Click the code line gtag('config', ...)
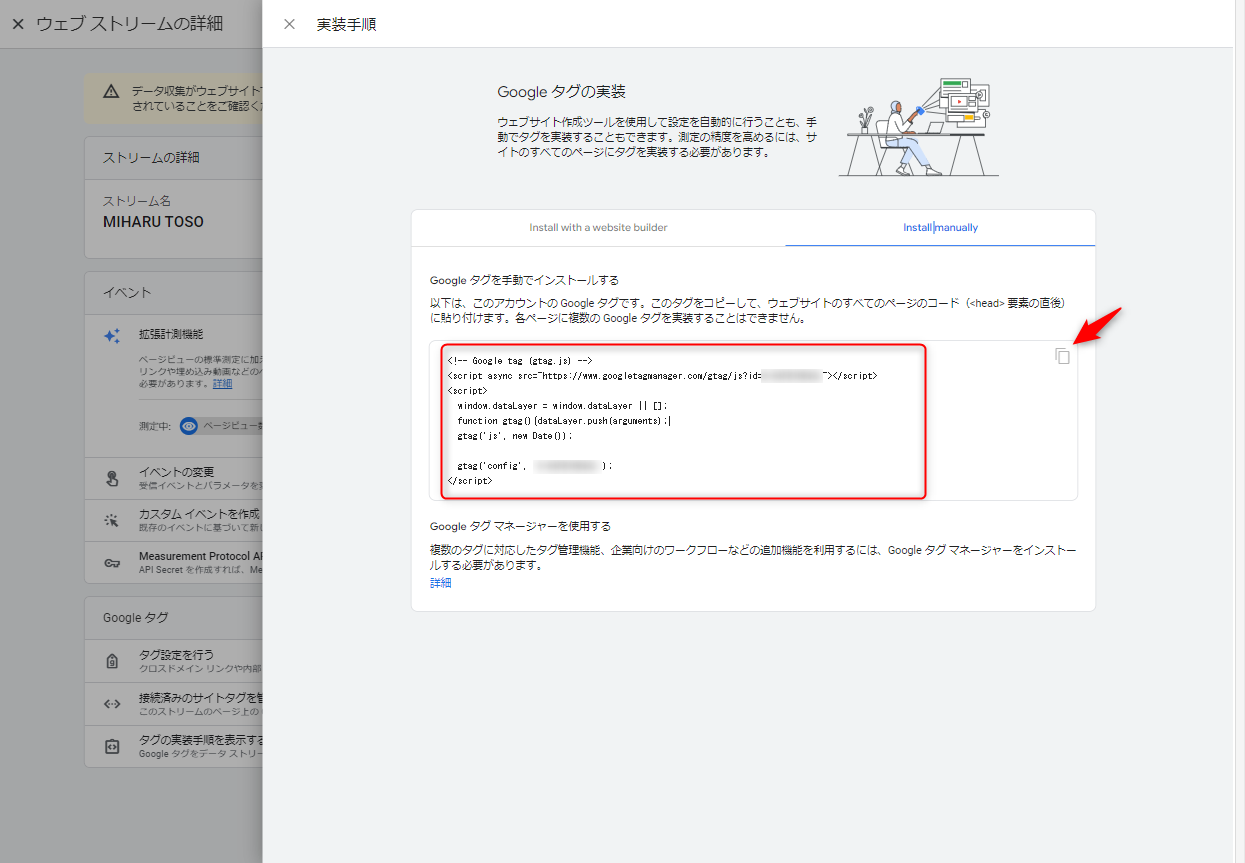This screenshot has width=1245, height=863. [534, 466]
